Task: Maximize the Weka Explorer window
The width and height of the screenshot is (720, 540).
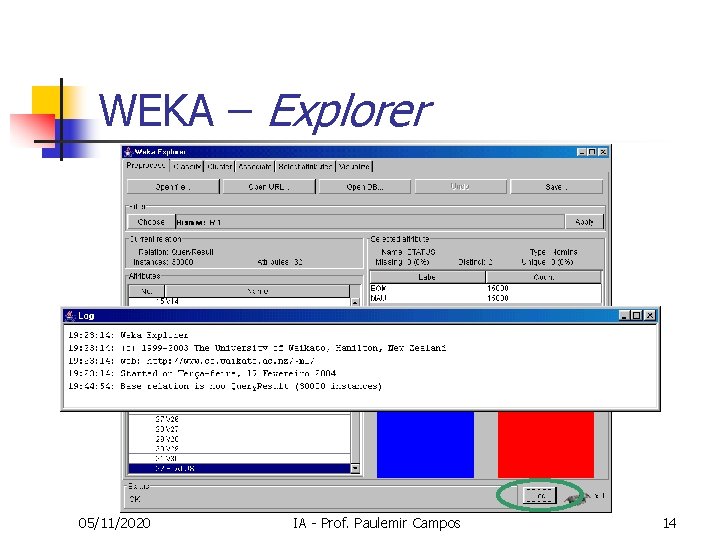Action: coord(592,152)
